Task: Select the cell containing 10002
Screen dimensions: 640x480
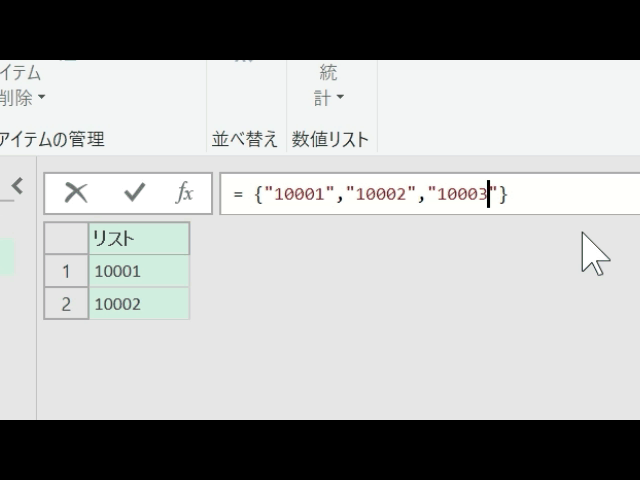Action: click(138, 304)
